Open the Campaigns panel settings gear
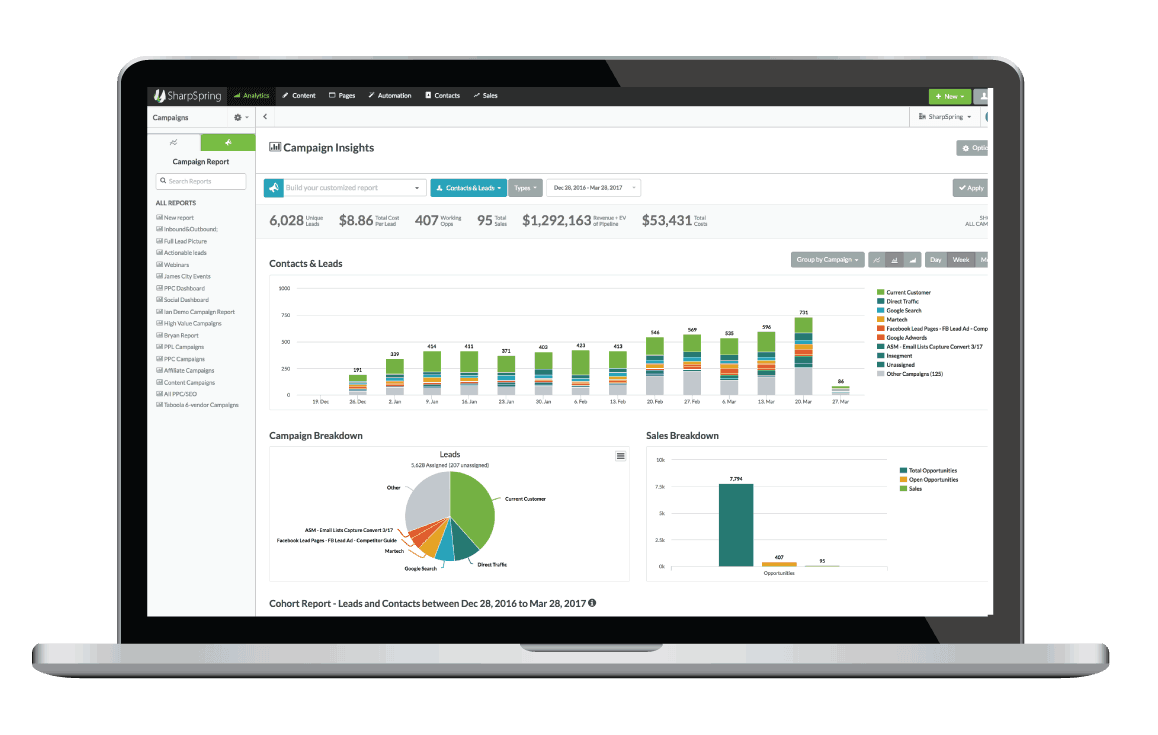The width and height of the screenshot is (1158, 735). (238, 117)
